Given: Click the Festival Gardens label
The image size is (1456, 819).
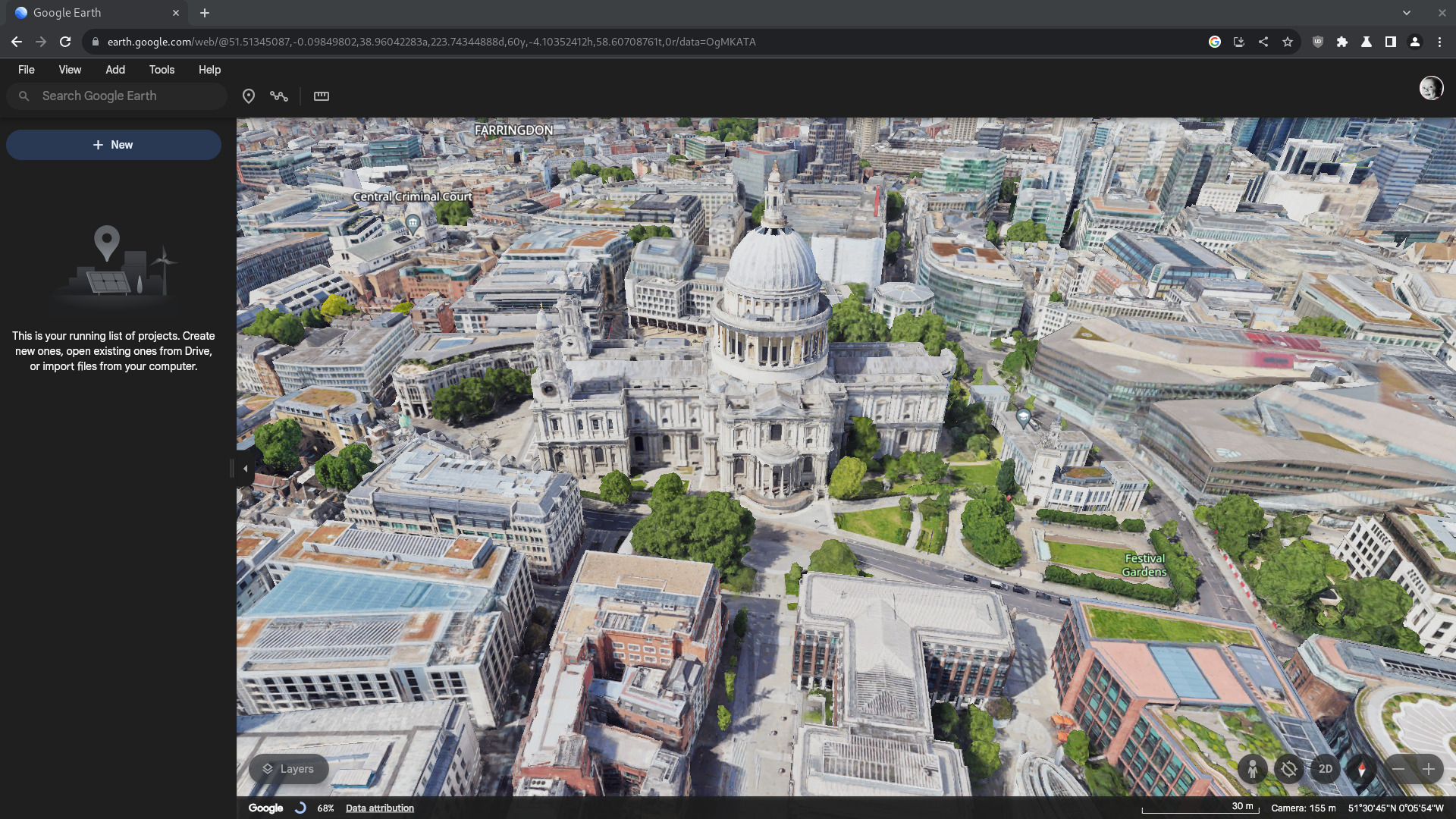Looking at the screenshot, I should [1144, 565].
